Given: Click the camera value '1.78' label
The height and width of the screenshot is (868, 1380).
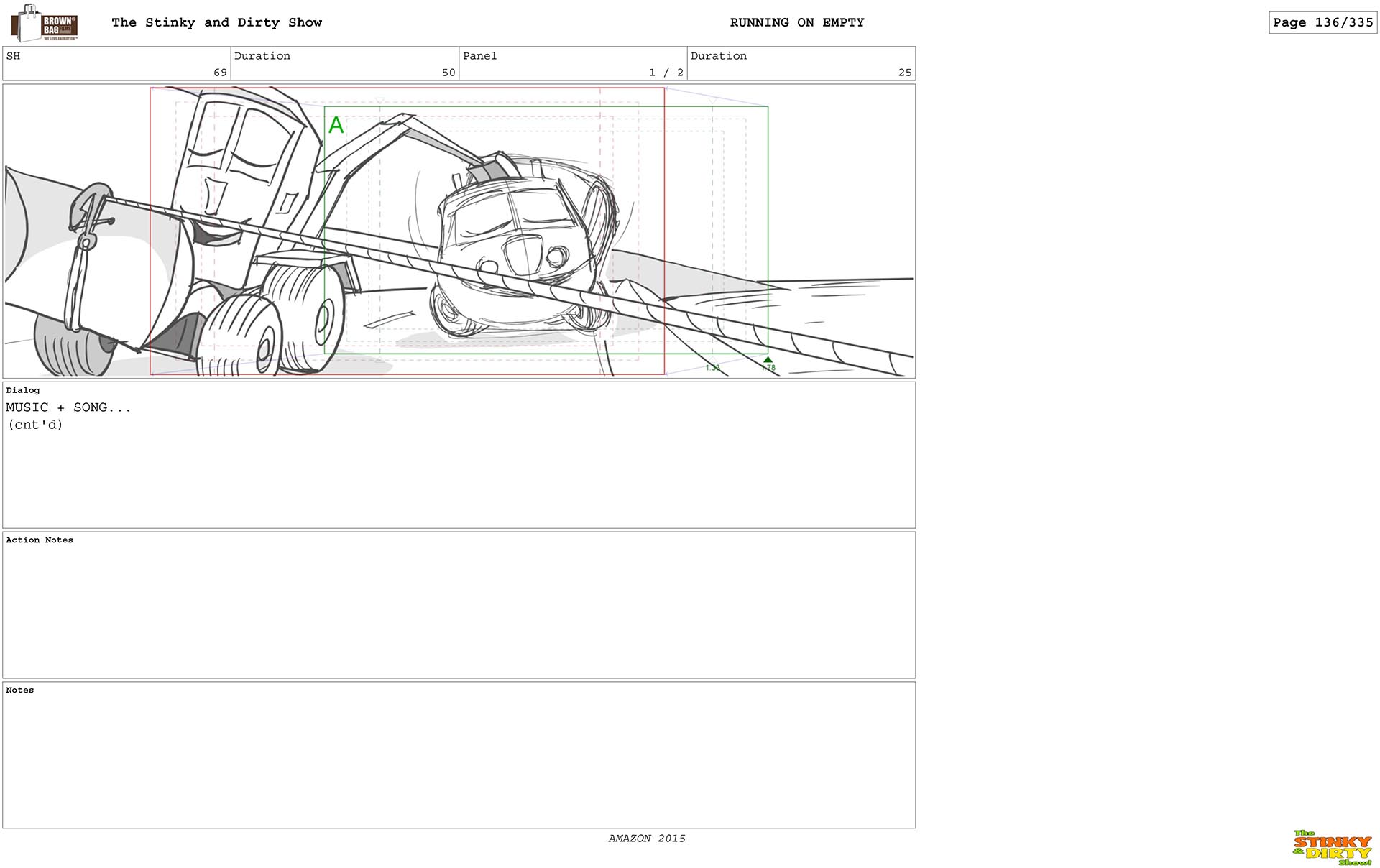Looking at the screenshot, I should tap(768, 368).
